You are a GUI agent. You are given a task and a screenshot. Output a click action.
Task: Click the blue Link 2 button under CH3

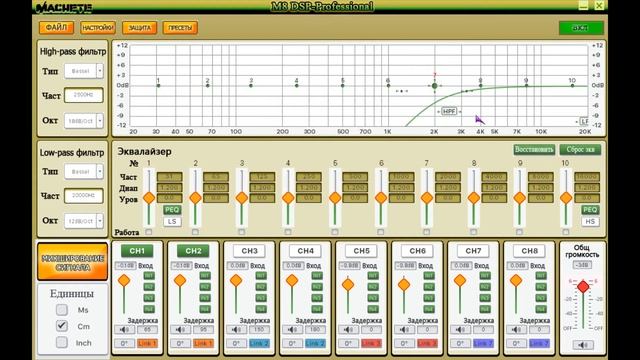(x=259, y=343)
